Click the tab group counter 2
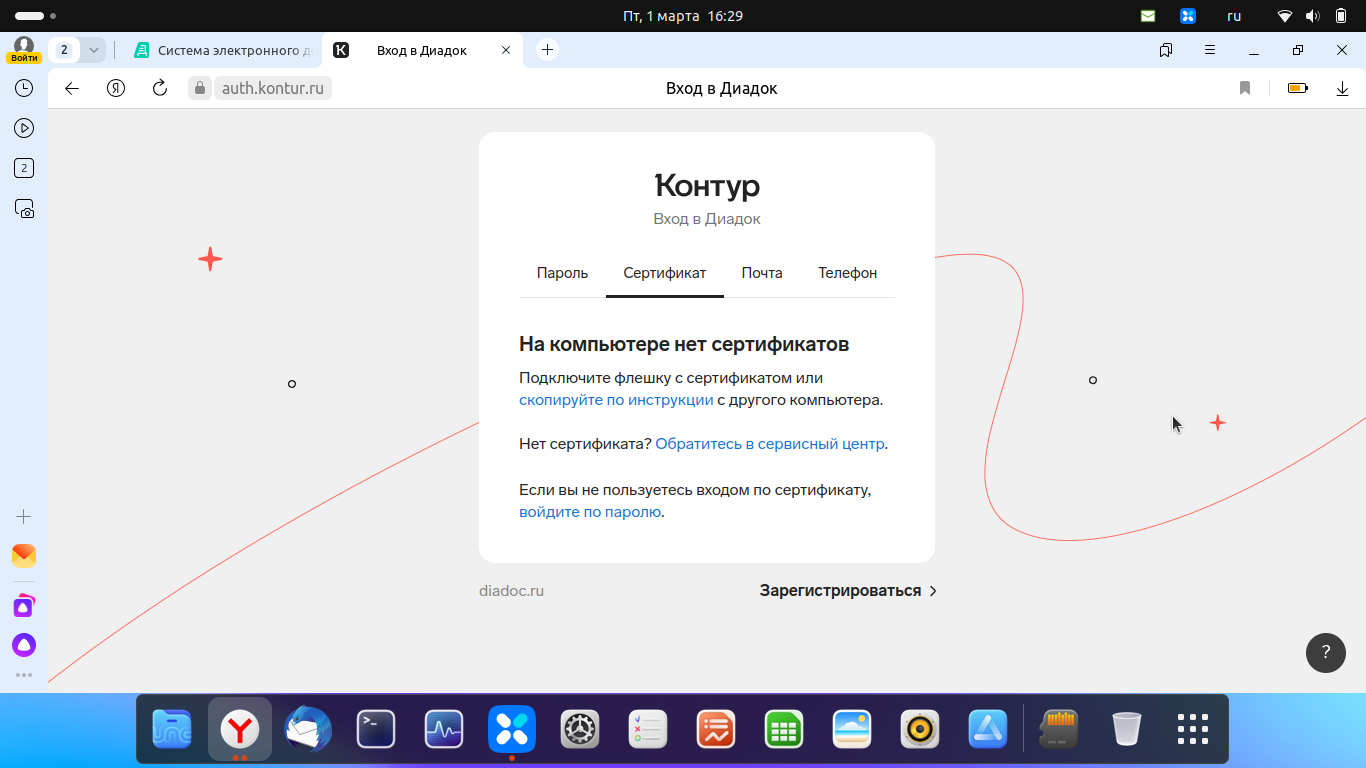 click(x=64, y=50)
